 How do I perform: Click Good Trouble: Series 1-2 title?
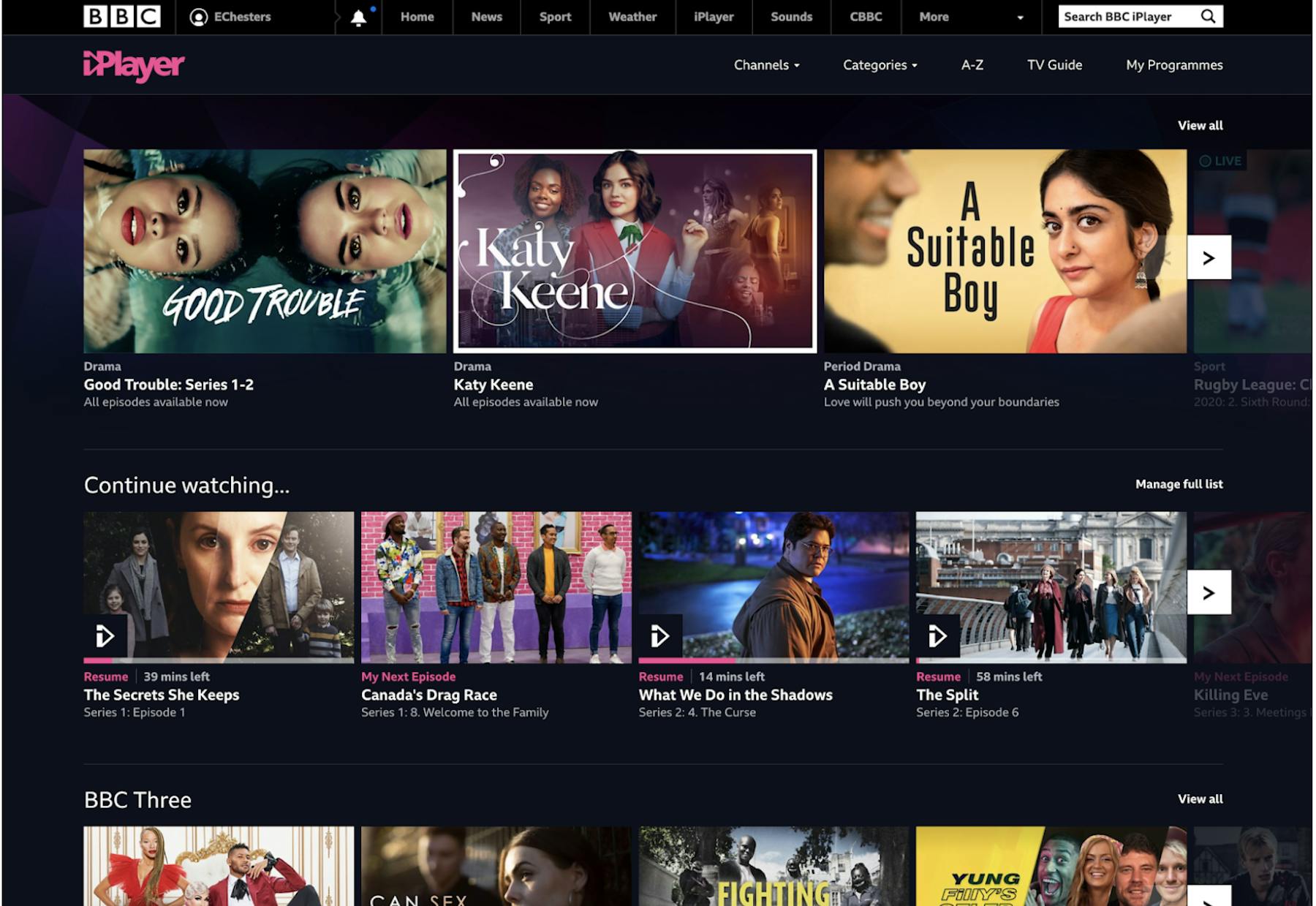pos(169,385)
